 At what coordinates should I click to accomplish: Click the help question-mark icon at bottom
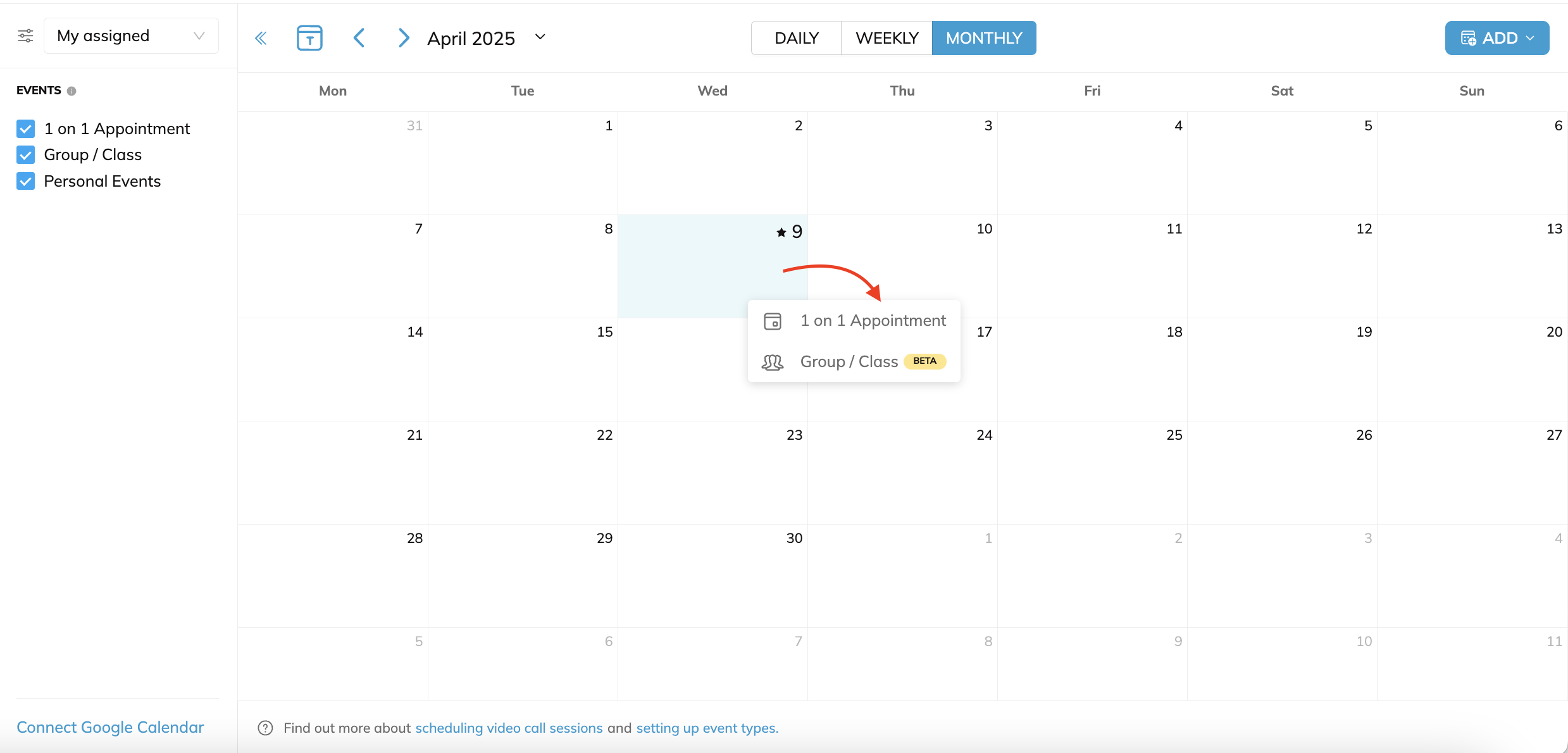265,728
